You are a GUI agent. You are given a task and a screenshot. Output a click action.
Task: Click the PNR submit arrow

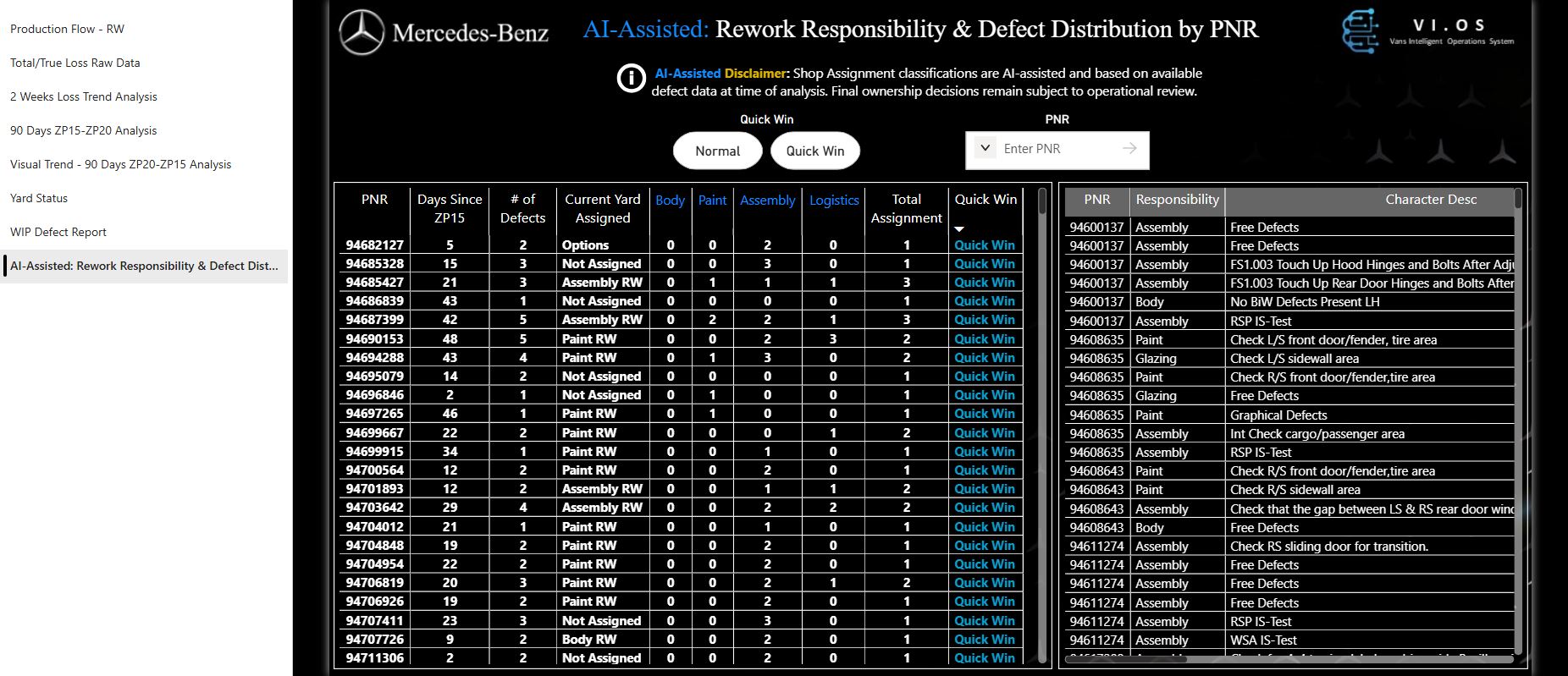point(1129,149)
